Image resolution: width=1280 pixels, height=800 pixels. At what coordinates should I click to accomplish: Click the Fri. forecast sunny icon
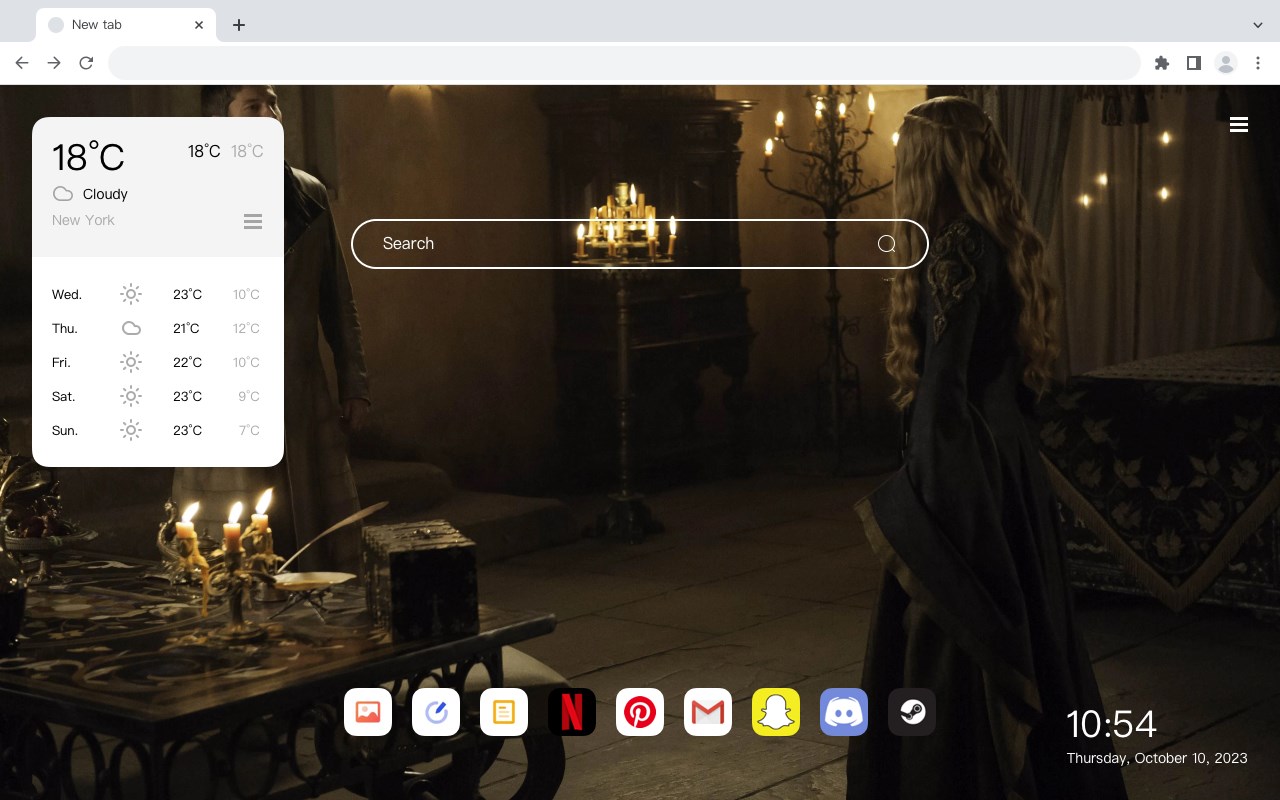(131, 362)
